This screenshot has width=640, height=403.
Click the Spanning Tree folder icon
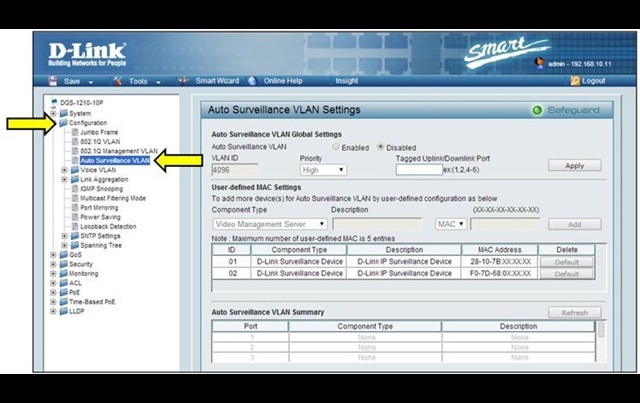pyautogui.click(x=75, y=245)
